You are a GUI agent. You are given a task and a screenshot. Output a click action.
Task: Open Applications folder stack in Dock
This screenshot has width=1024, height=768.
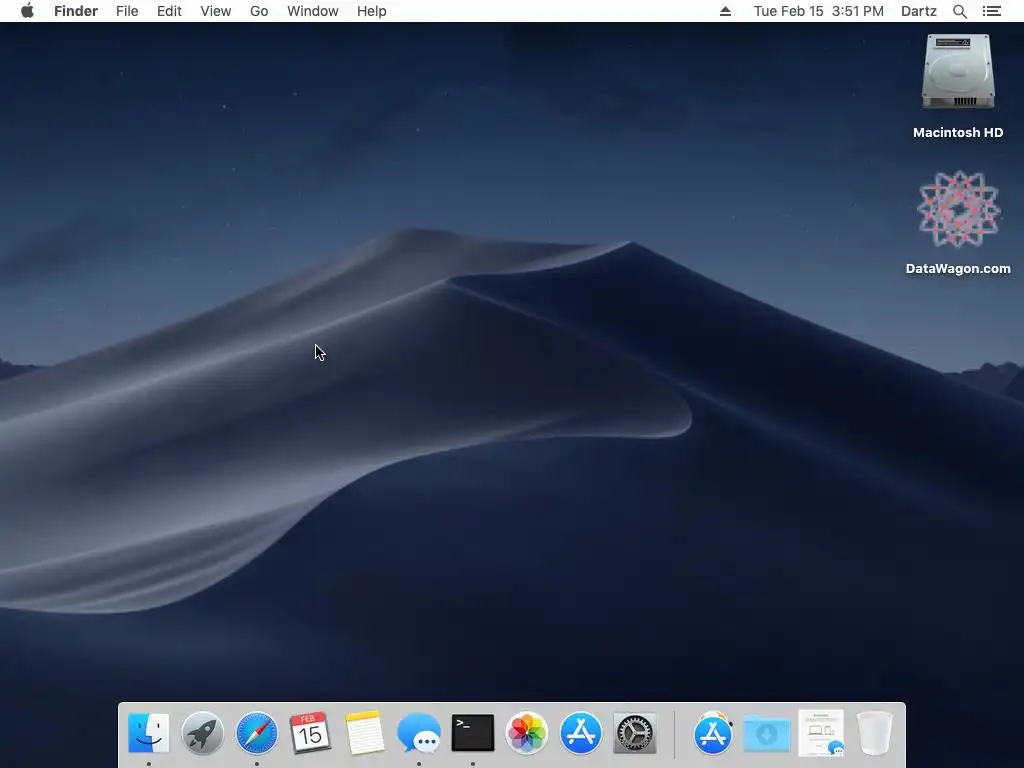pyautogui.click(x=712, y=733)
